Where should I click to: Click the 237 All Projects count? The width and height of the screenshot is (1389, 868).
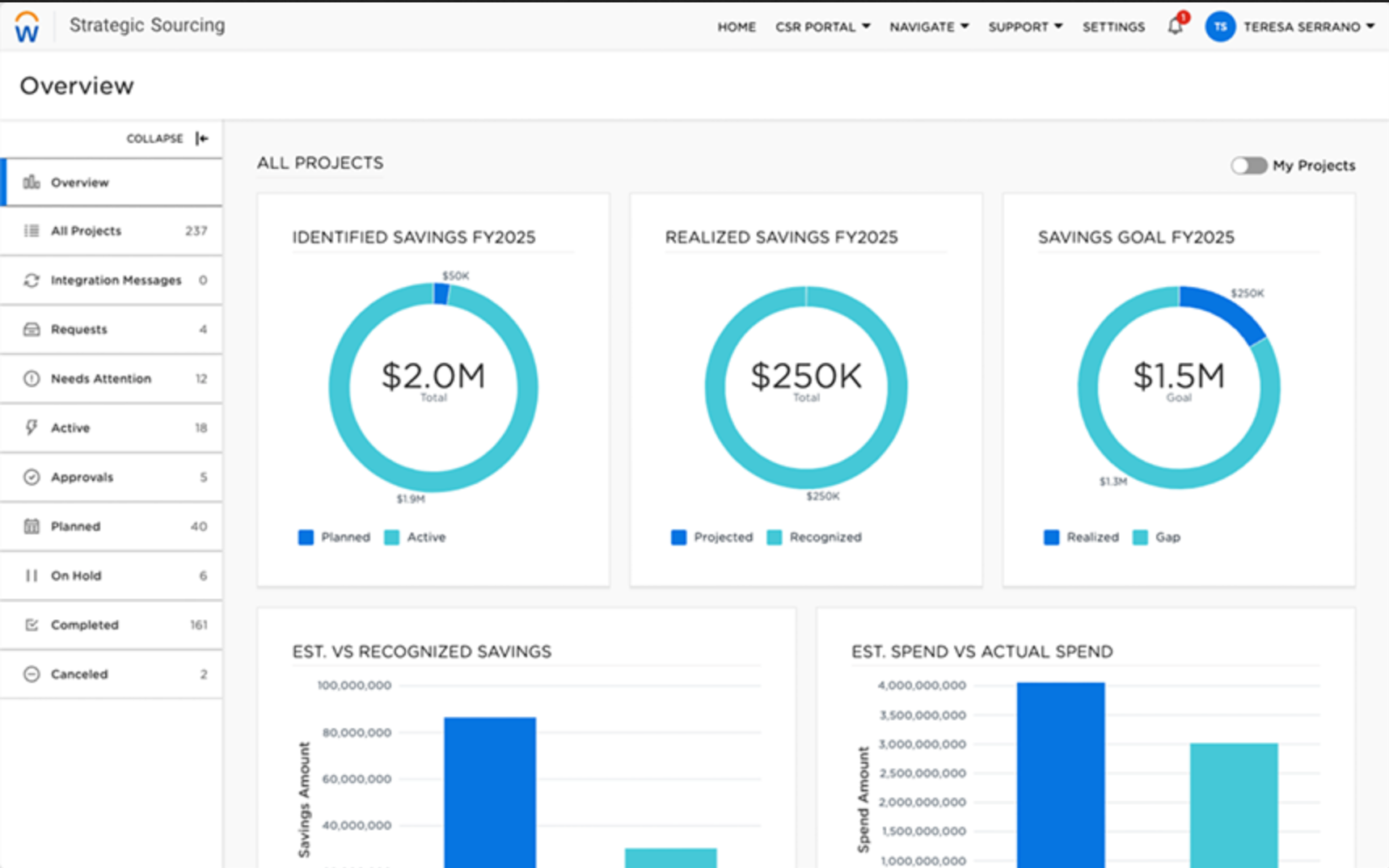(x=196, y=231)
